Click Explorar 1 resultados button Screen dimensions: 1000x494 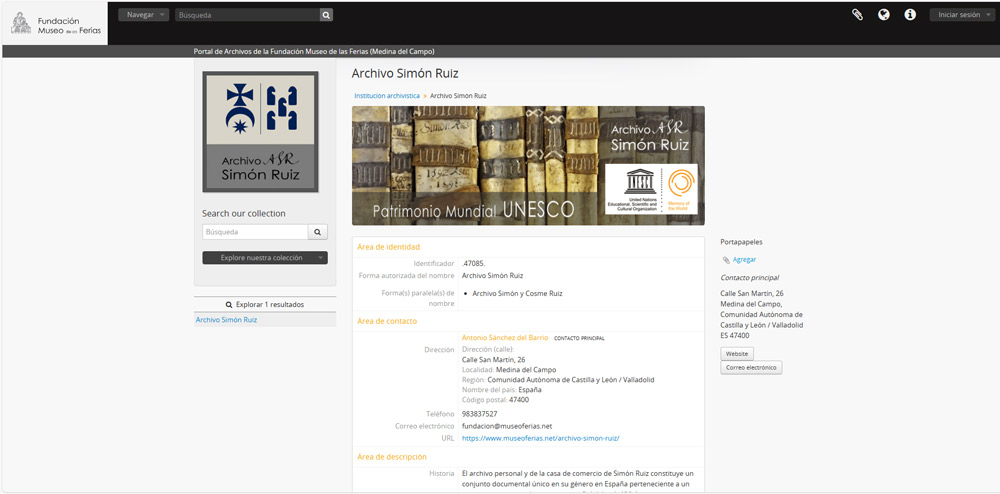point(265,305)
